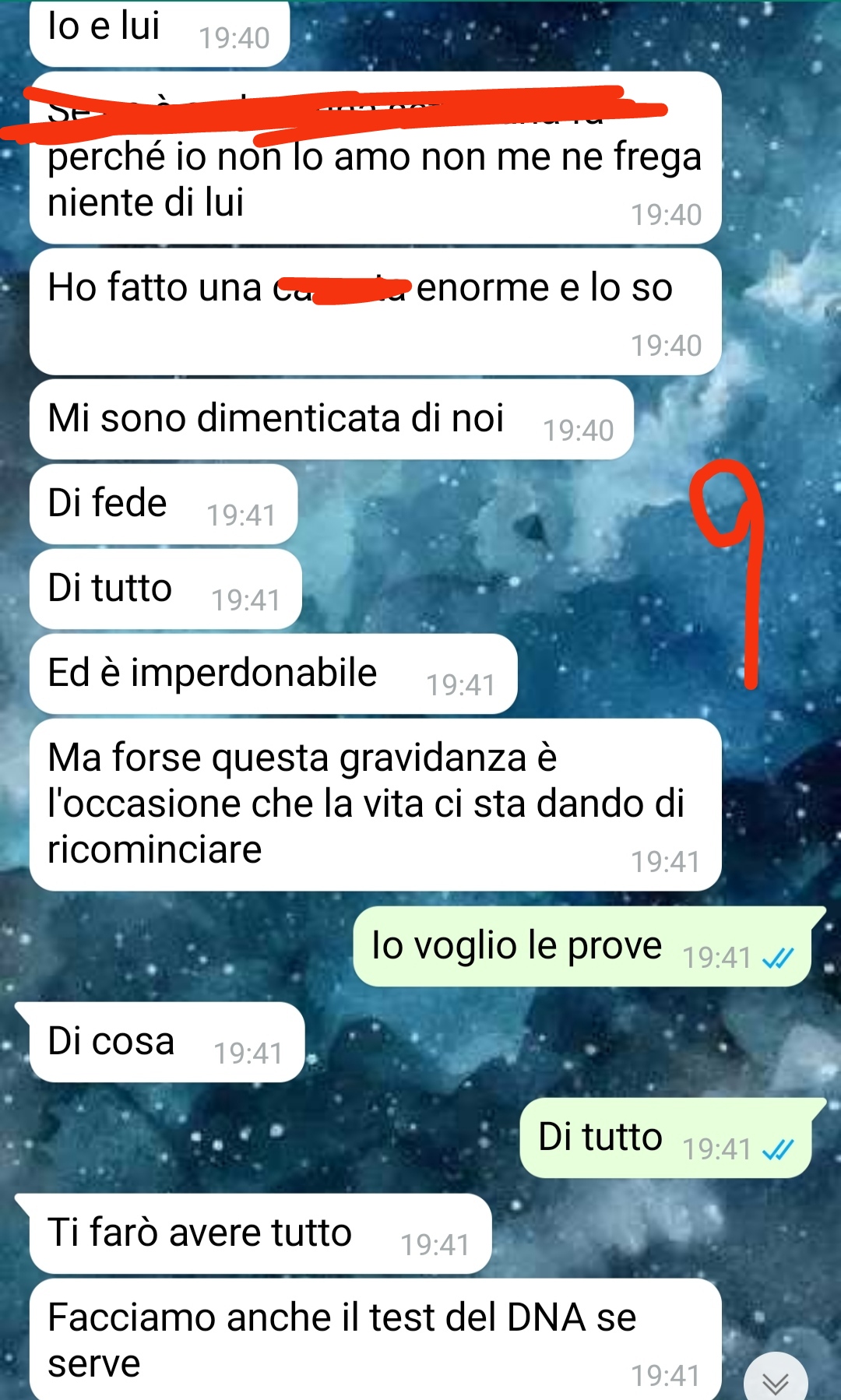Tap the red hand-drawn number 9 annotation
841x1400 pixels.
[730, 574]
